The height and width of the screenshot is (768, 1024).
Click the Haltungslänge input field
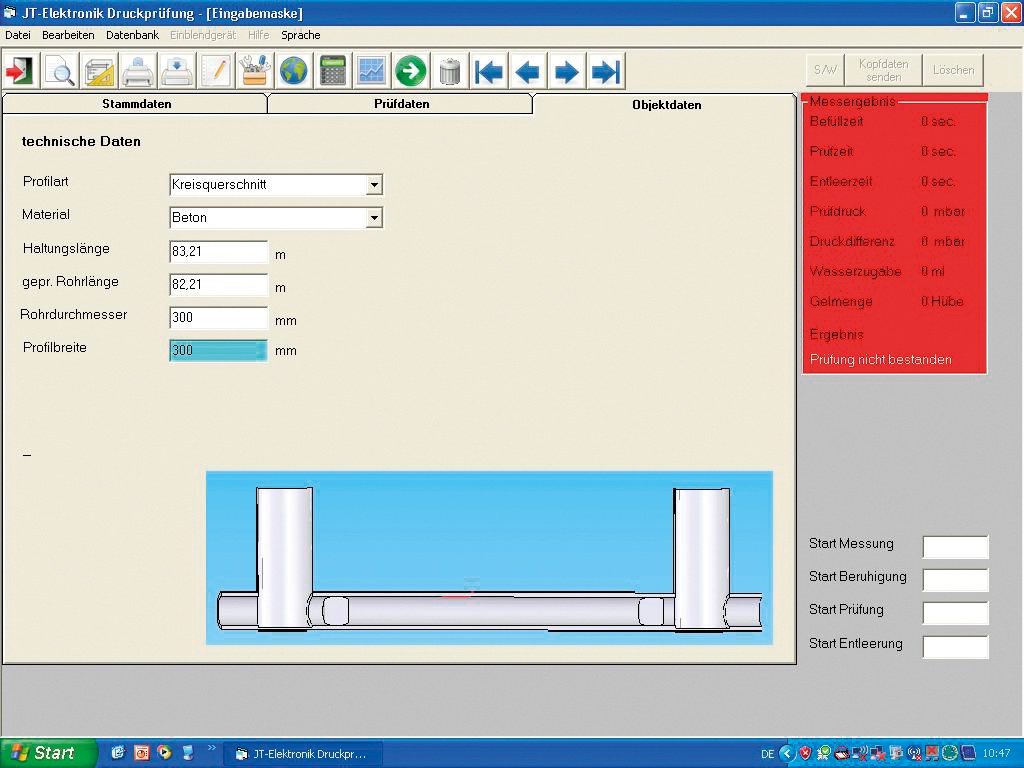tap(219, 252)
